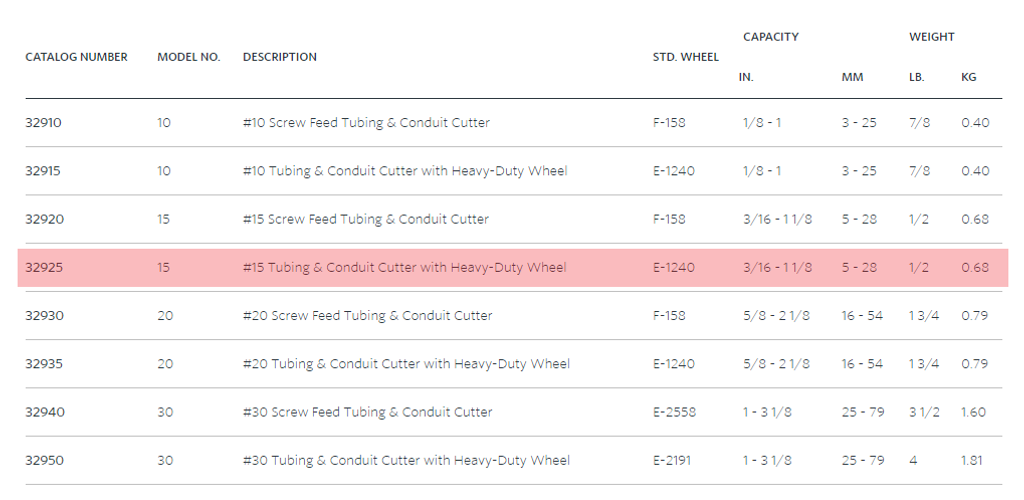Click the CATALOG NUMBER column header
Viewport: 1024px width, 500px height.
point(76,57)
